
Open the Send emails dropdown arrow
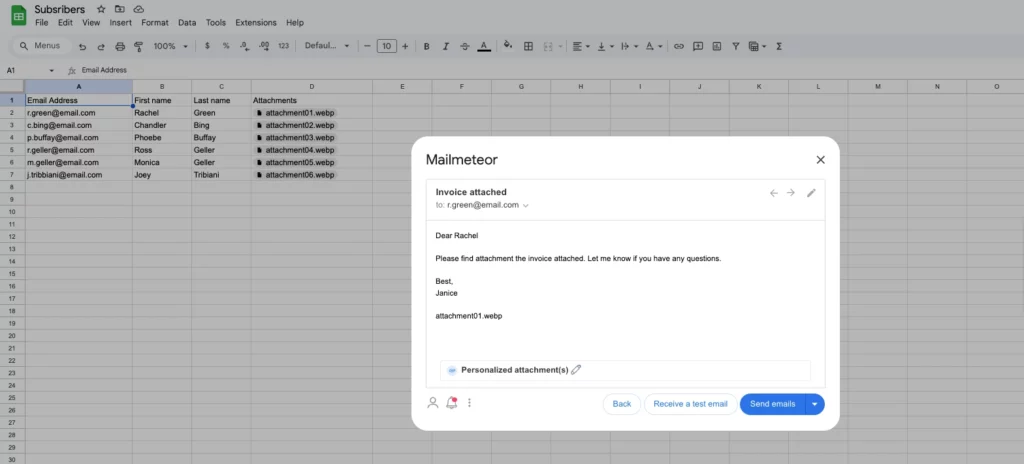tap(815, 404)
